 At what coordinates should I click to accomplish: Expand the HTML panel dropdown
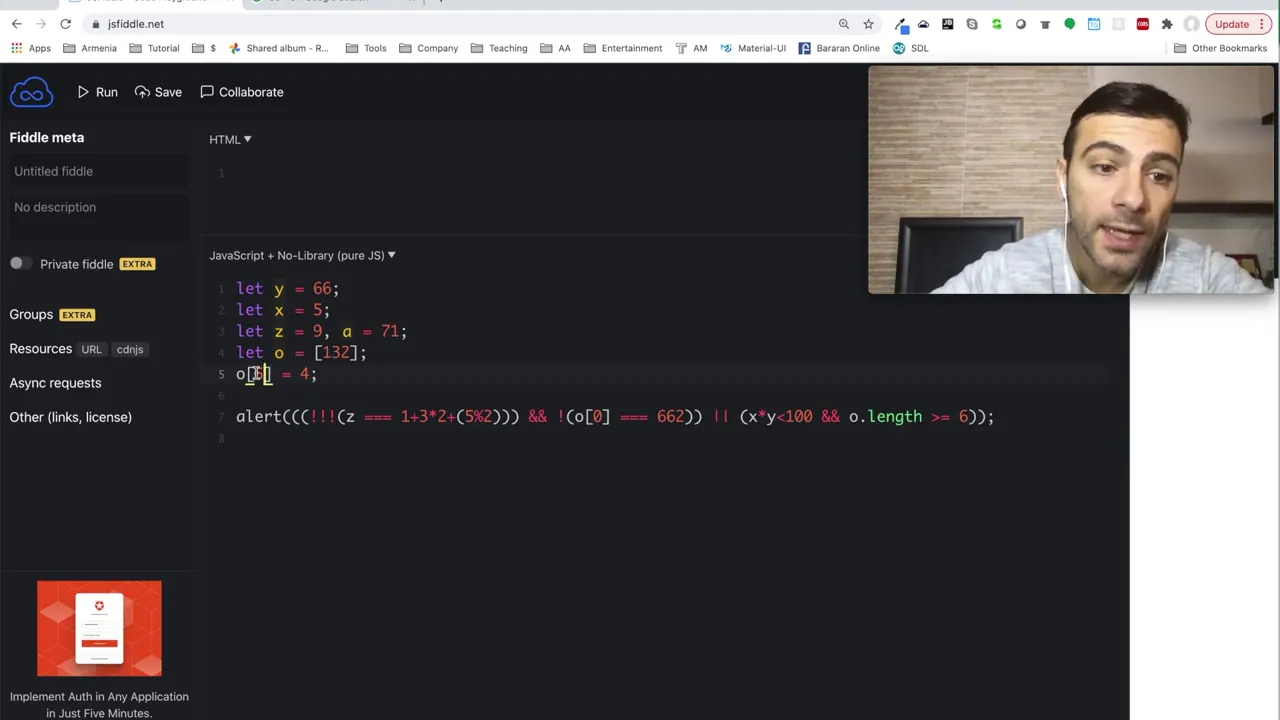point(230,139)
